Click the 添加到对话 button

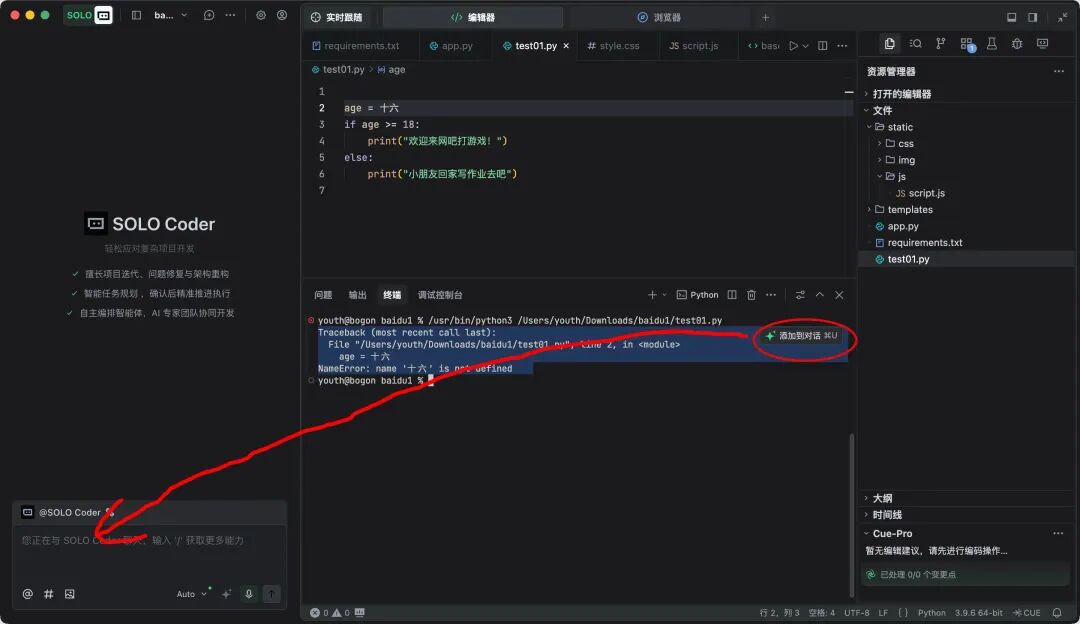[x=802, y=335]
